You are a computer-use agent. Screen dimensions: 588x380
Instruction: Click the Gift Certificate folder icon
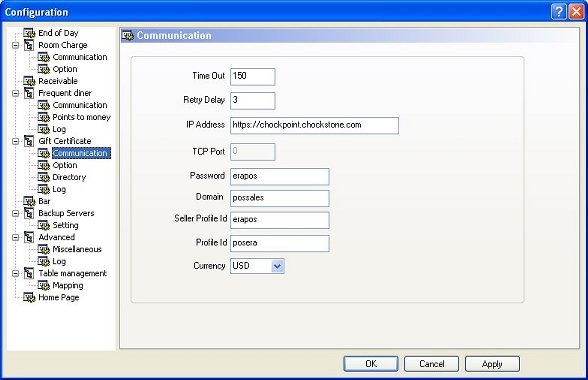click(x=29, y=141)
